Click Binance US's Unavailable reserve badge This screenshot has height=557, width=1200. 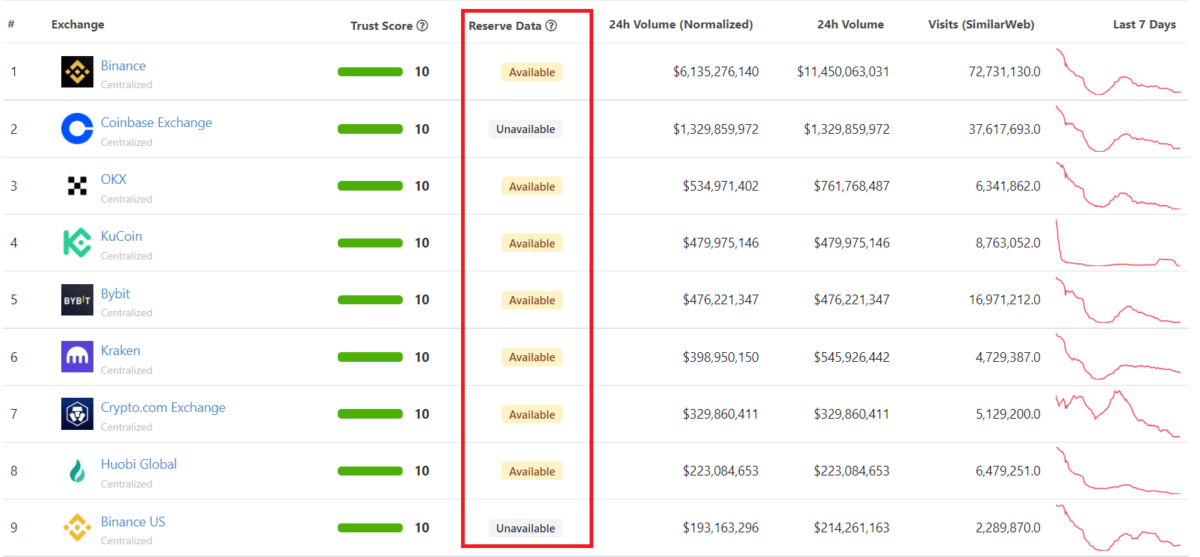click(526, 528)
